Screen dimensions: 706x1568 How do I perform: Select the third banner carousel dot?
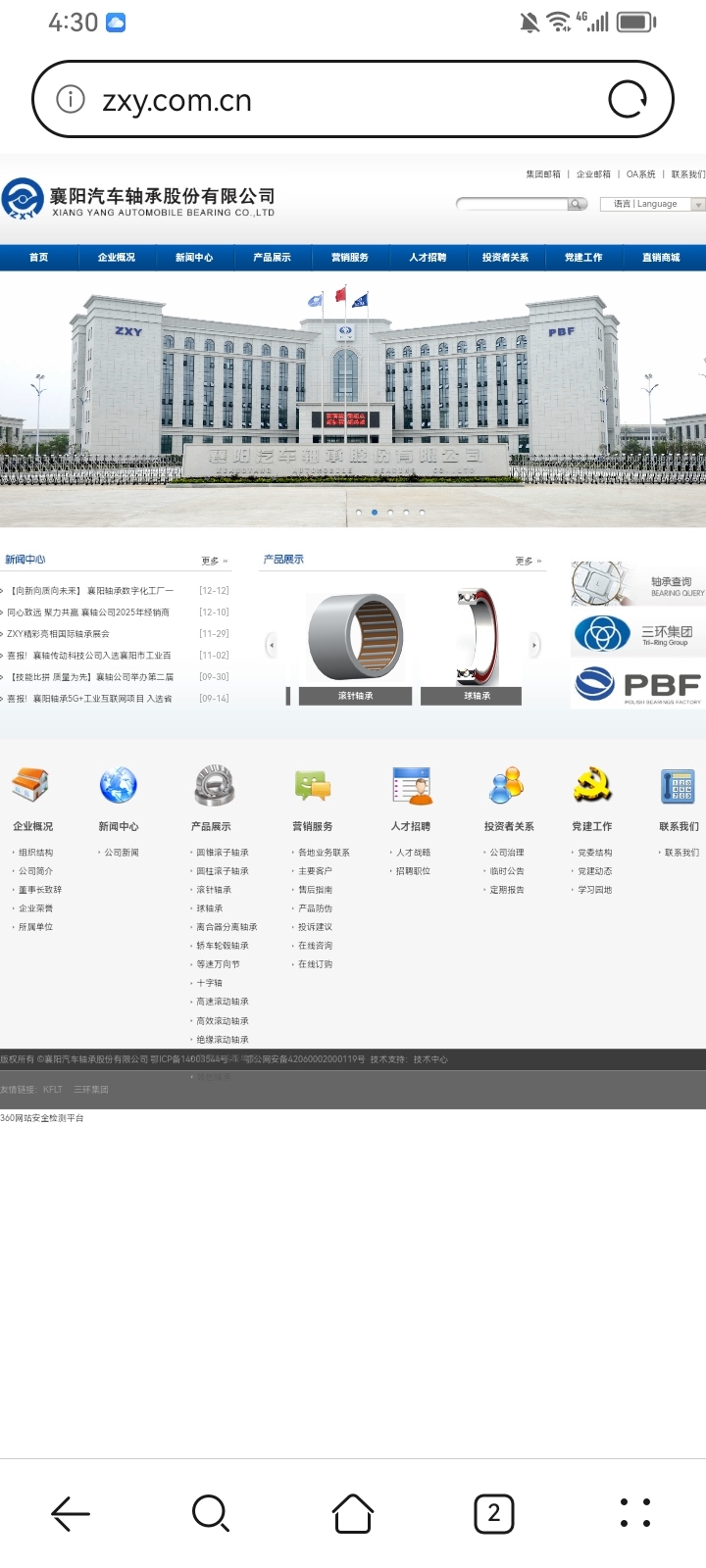(390, 513)
